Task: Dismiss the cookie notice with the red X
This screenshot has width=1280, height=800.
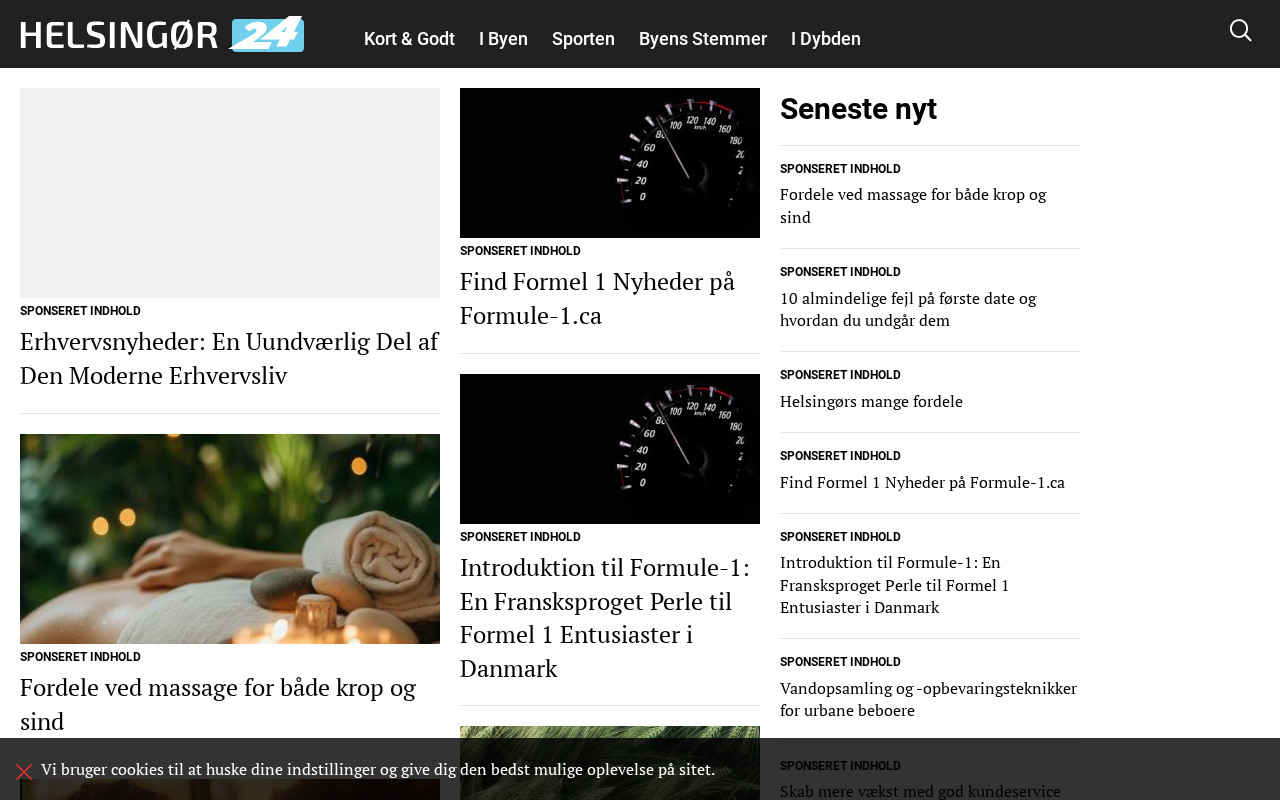Action: coord(24,771)
